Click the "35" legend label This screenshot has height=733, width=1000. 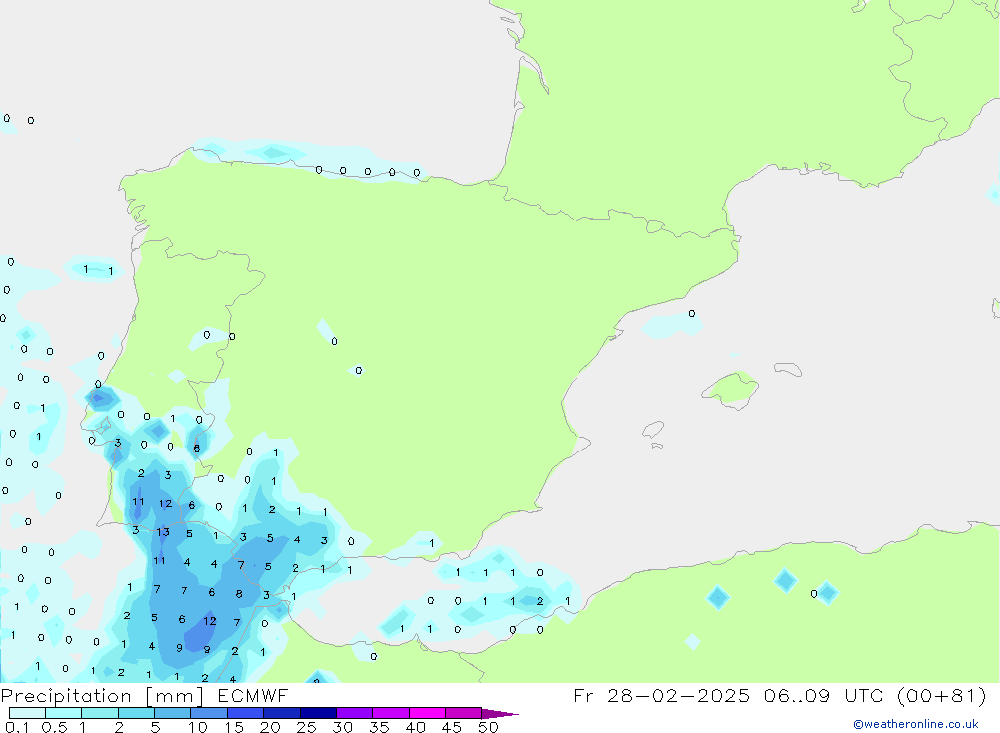379,727
